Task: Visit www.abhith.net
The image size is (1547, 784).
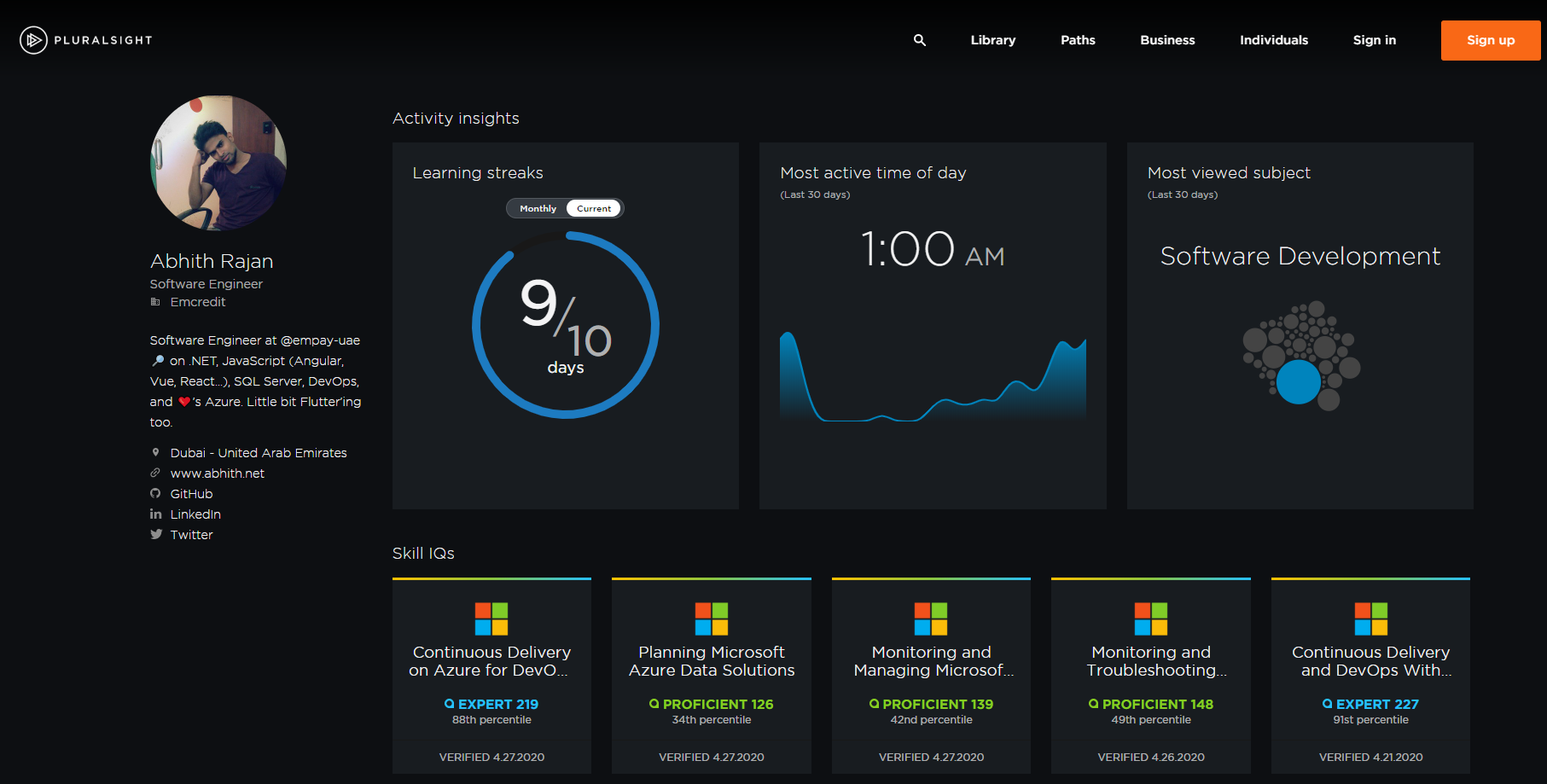Action: pyautogui.click(x=218, y=473)
